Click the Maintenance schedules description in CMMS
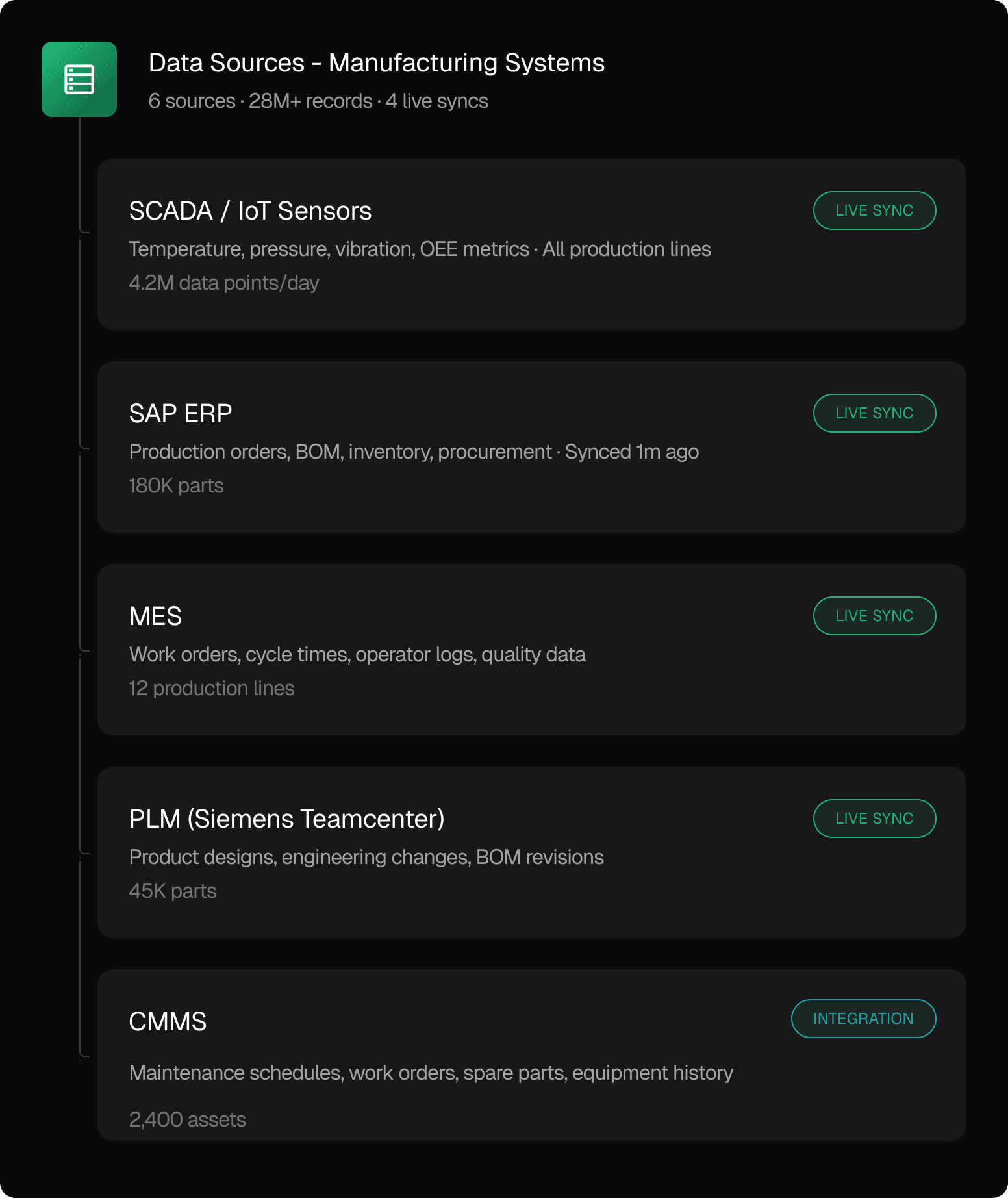This screenshot has width=1008, height=1198. coord(431,1073)
